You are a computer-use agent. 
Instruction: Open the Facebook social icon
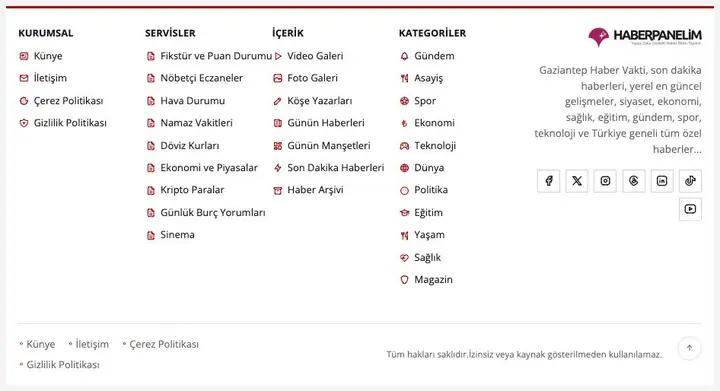[x=548, y=181]
